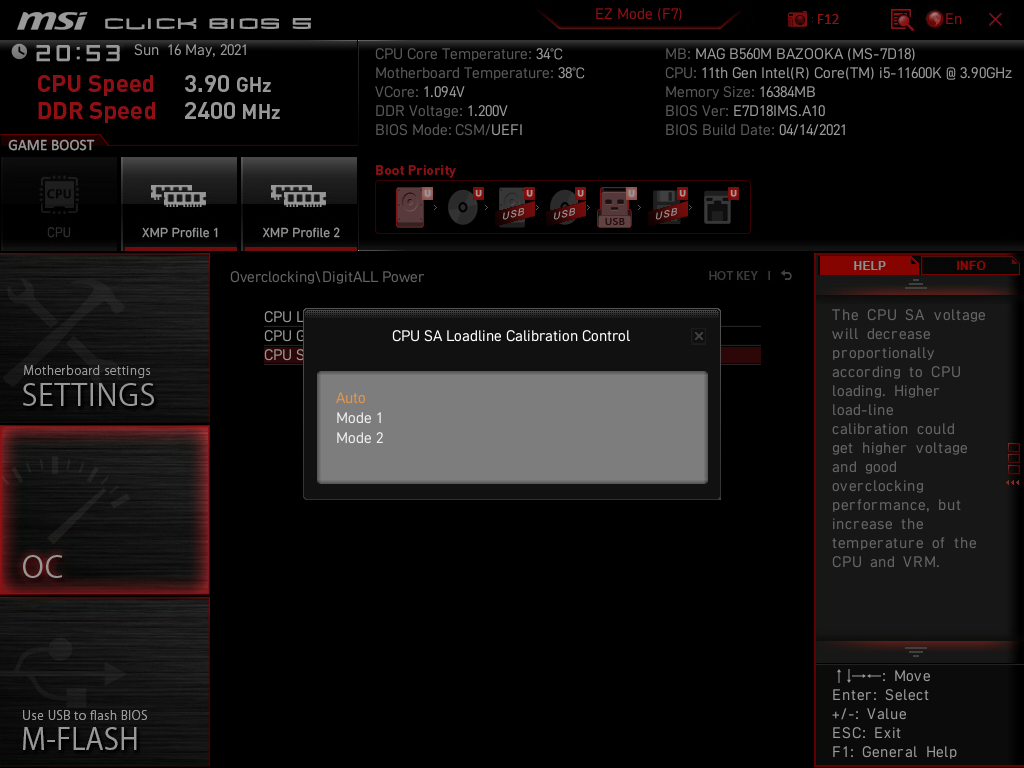1024x768 pixels.
Task: Toggle the Game Boost CPU button
Action: 59,204
